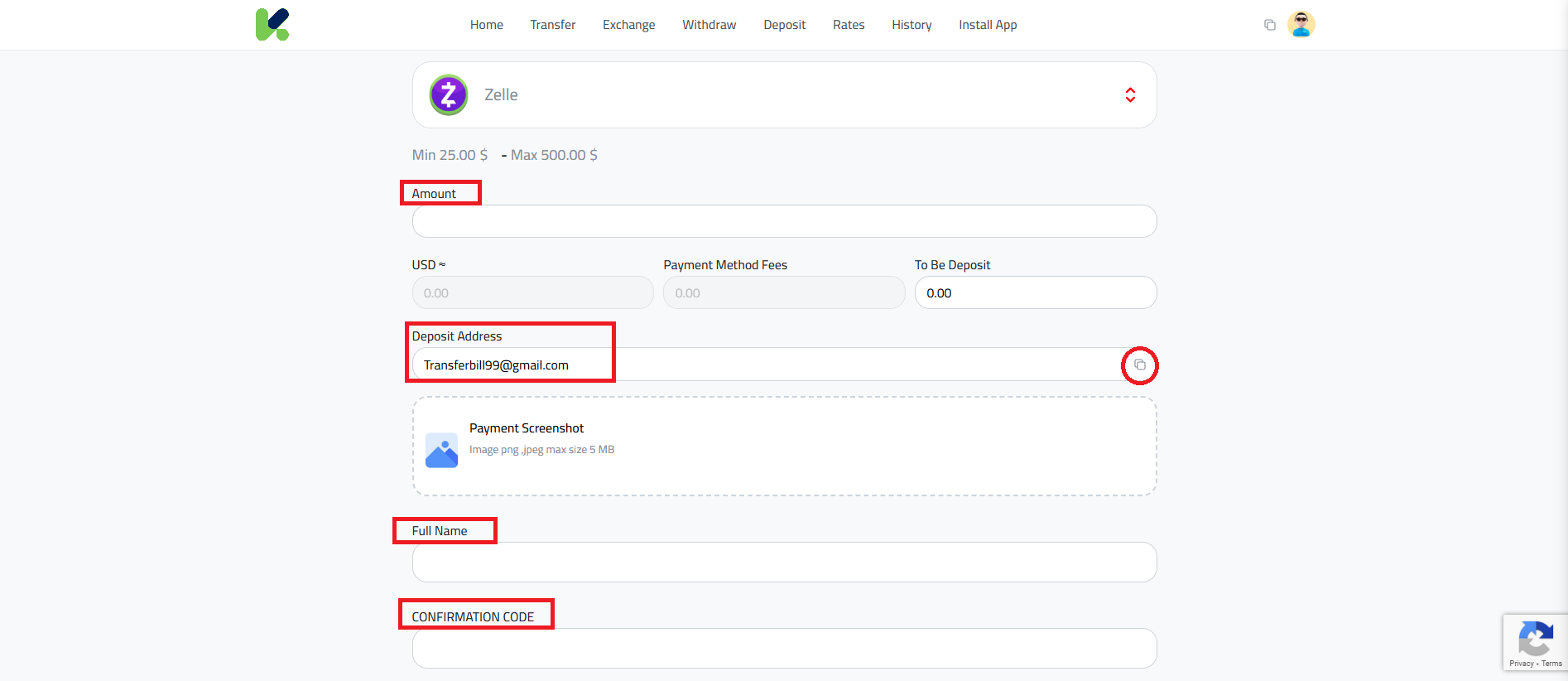The image size is (1568, 681).
Task: Click the green K logo in header
Action: tap(272, 25)
